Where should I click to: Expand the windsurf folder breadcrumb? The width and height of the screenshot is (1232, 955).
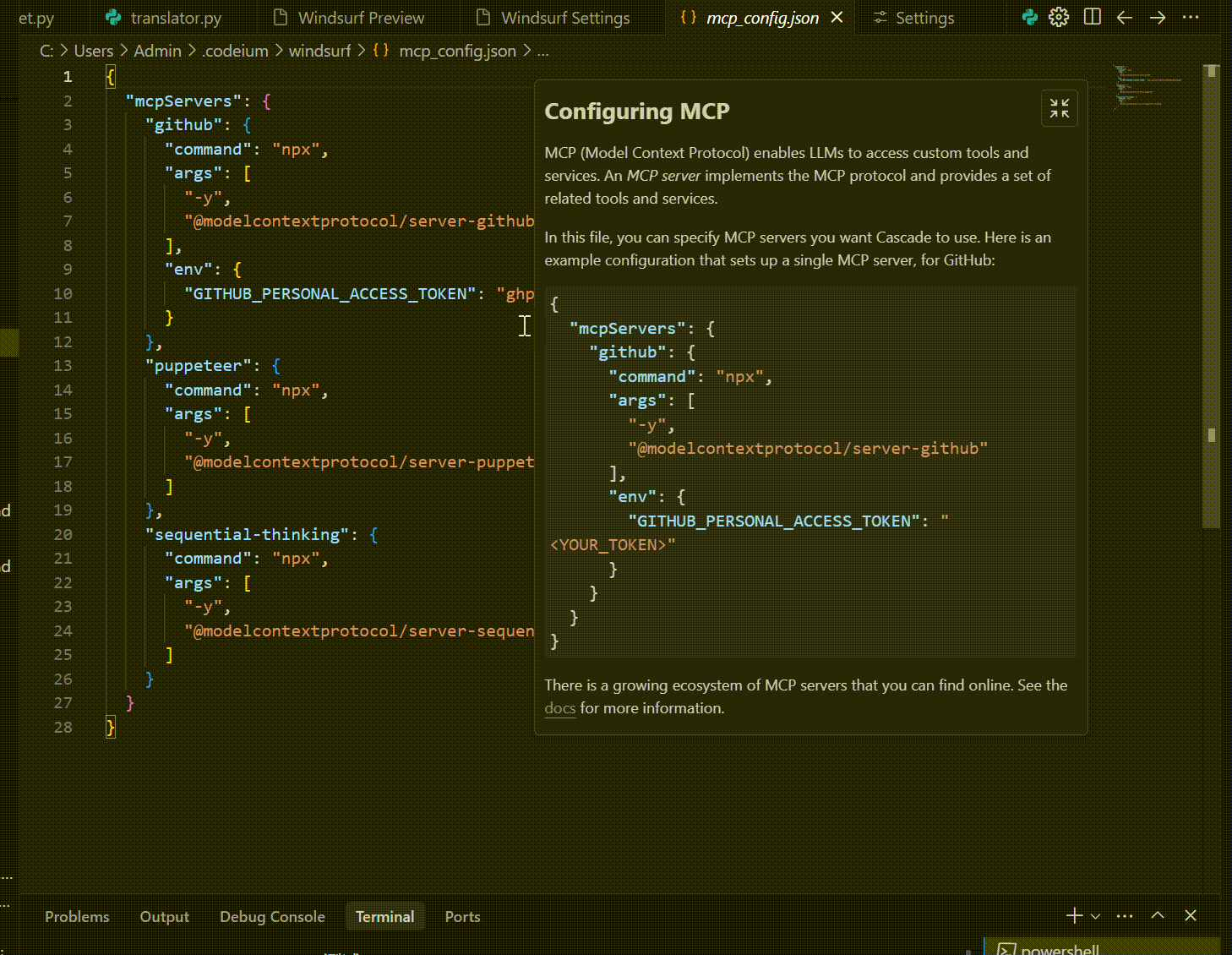(x=319, y=51)
